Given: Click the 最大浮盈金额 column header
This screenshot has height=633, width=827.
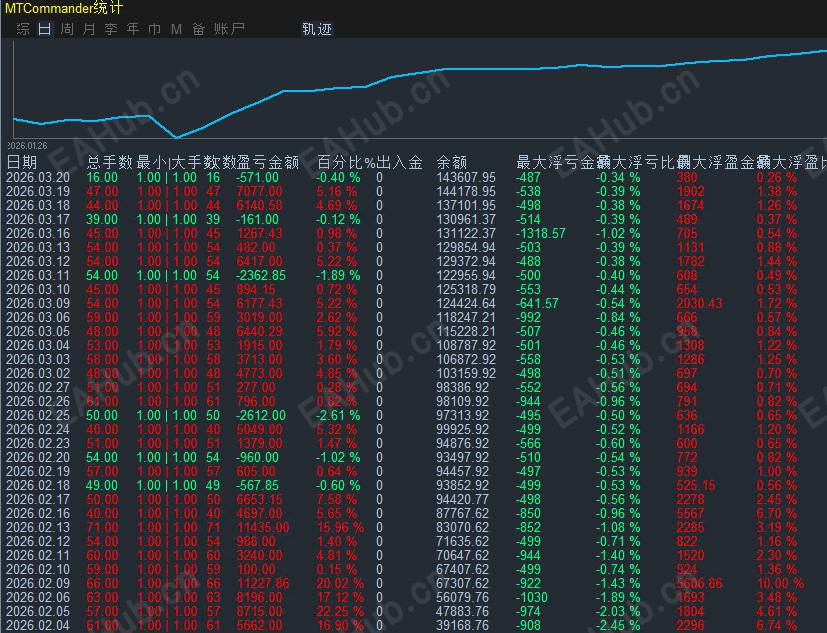Looking at the screenshot, I should pyautogui.click(x=716, y=162).
